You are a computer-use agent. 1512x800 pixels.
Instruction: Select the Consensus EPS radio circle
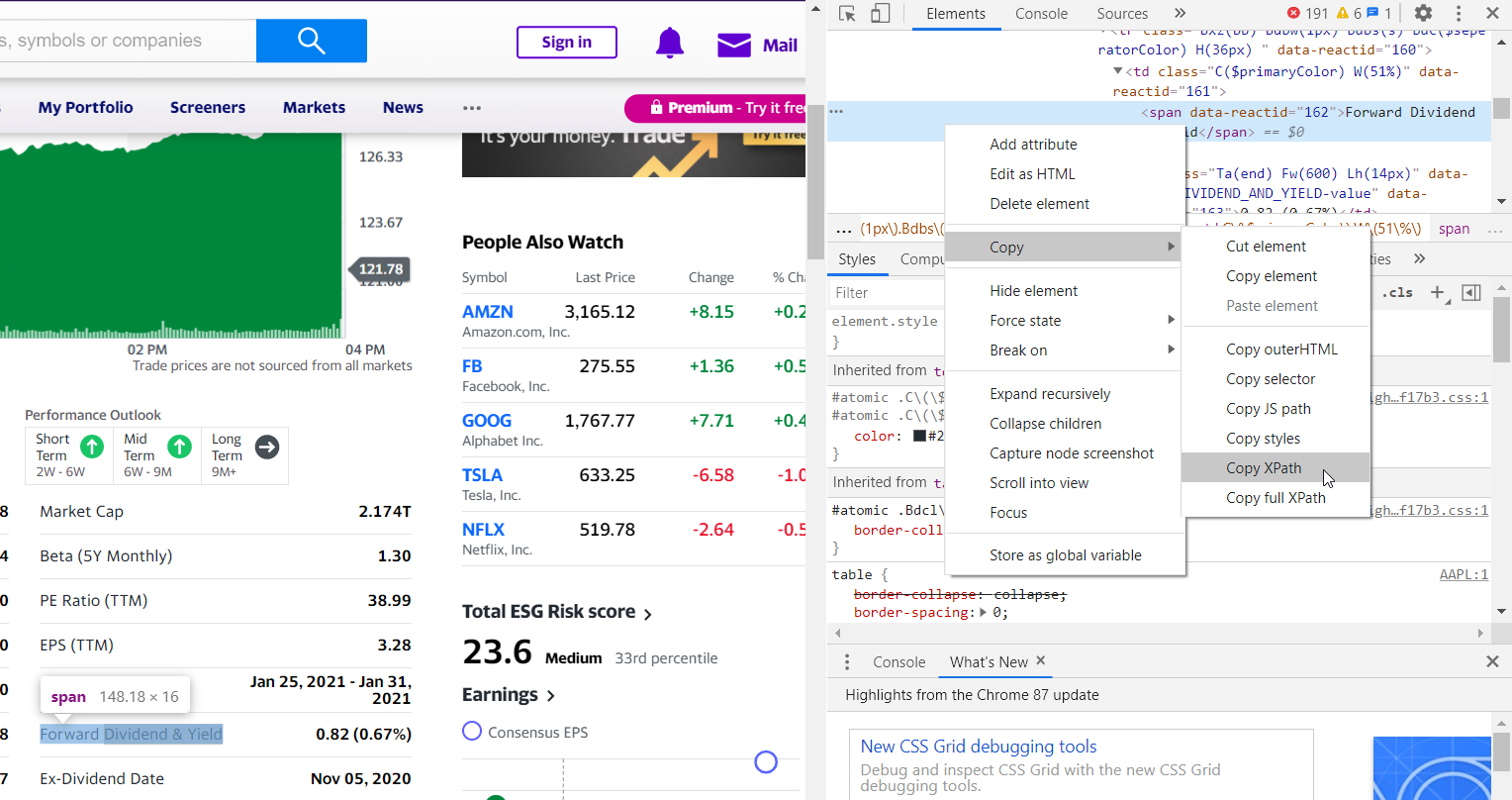(x=472, y=731)
